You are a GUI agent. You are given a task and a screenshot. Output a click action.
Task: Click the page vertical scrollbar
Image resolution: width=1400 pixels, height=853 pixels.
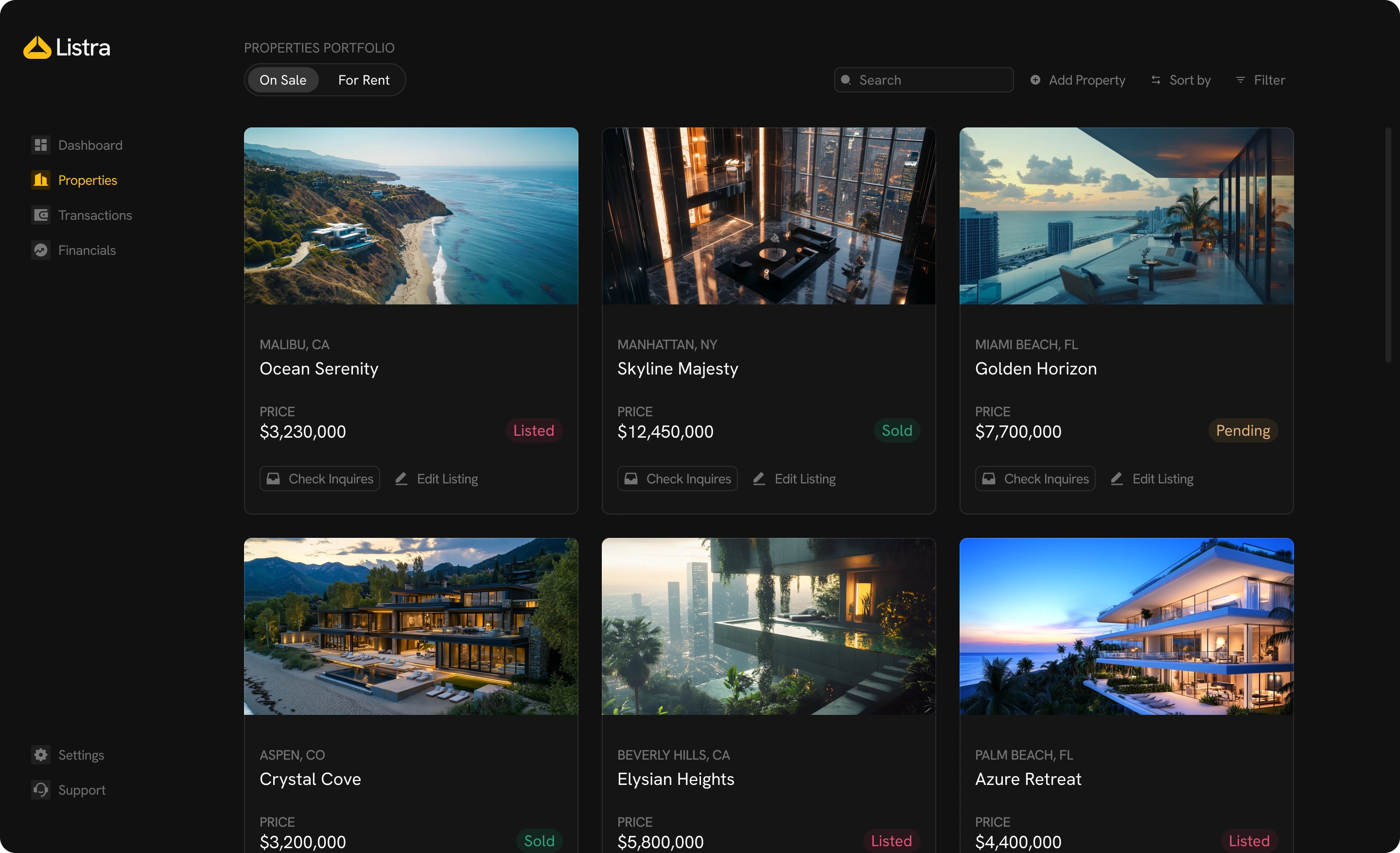pyautogui.click(x=1388, y=244)
